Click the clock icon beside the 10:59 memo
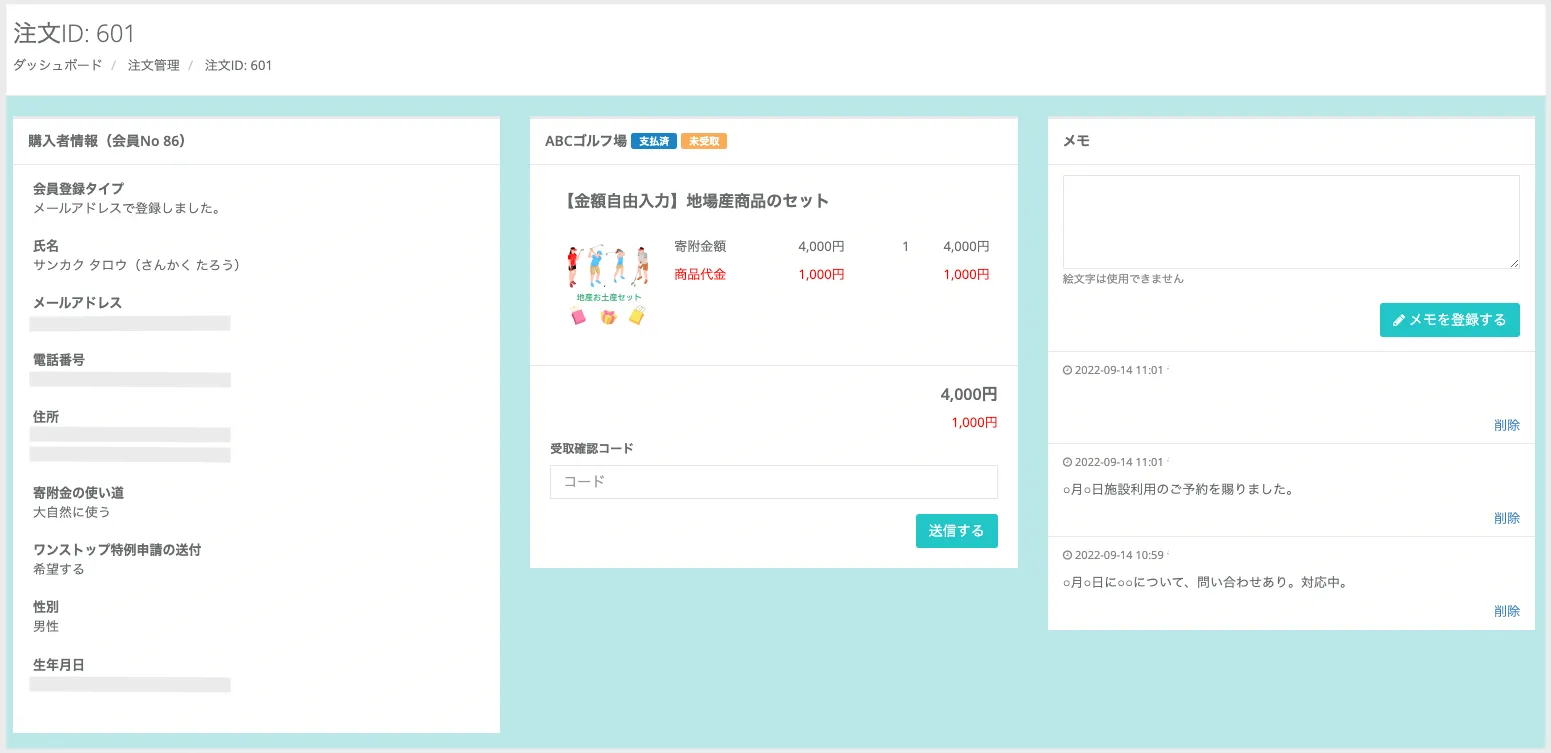Screen dimensions: 1551x753 coord(1066,554)
